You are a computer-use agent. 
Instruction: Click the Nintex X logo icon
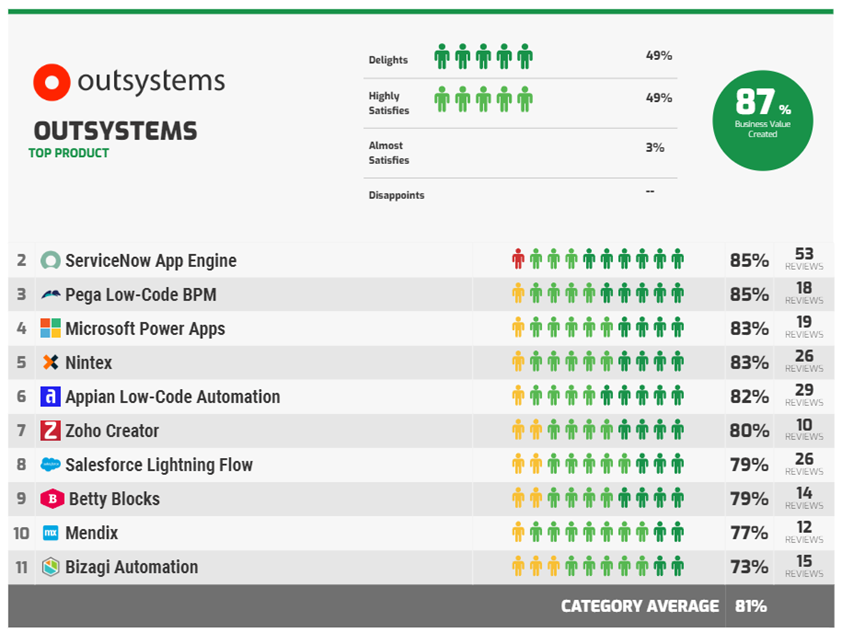[x=50, y=363]
